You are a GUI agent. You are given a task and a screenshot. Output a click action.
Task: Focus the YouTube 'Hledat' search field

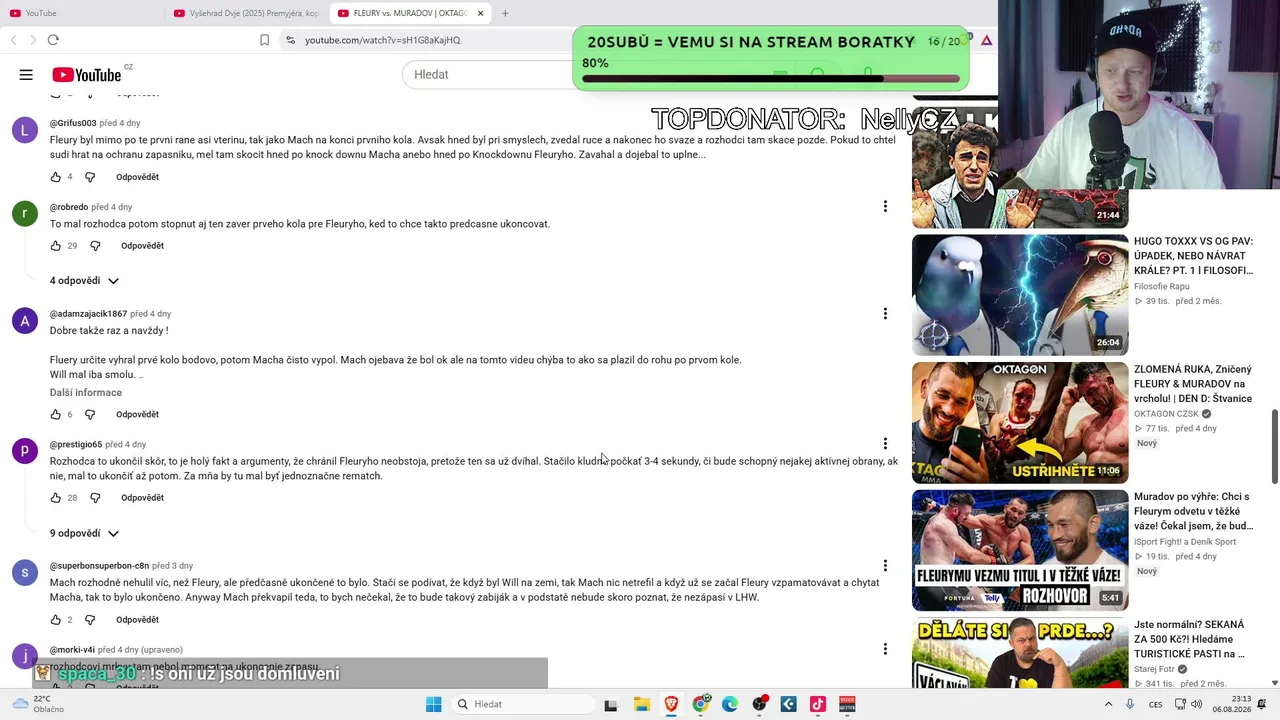487,75
